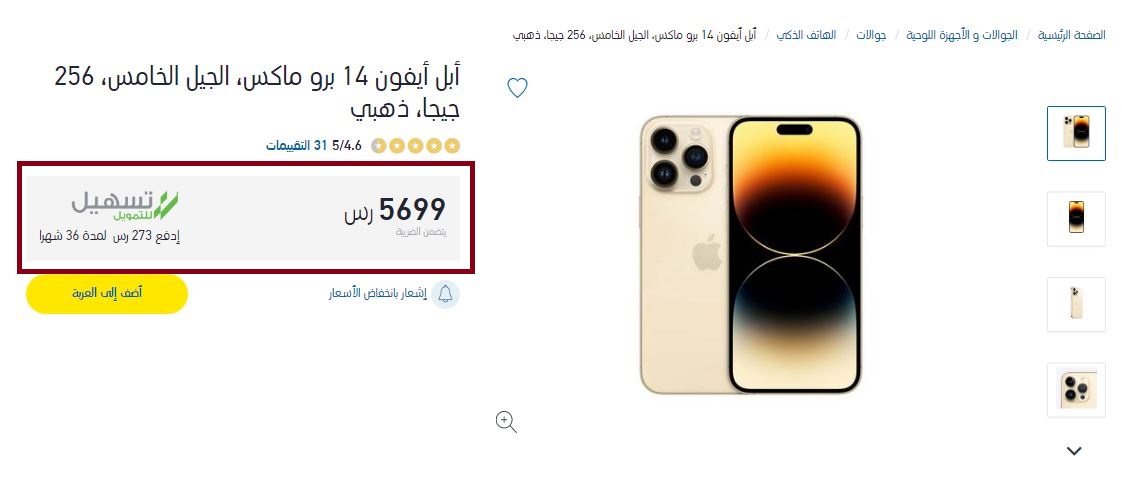Click the Tasheel financing logo
Screen dimensions: 1122x484
click(x=125, y=205)
